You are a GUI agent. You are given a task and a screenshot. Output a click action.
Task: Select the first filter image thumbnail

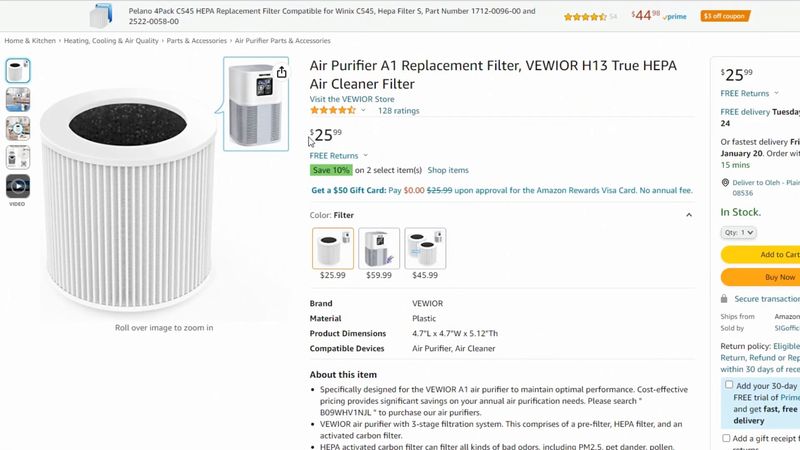18,70
